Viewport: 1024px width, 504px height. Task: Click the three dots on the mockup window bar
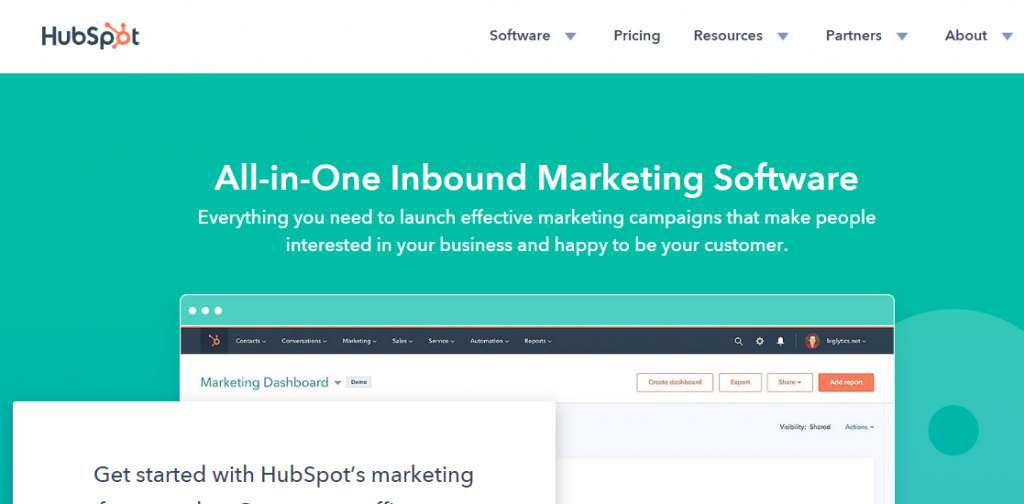coord(205,310)
